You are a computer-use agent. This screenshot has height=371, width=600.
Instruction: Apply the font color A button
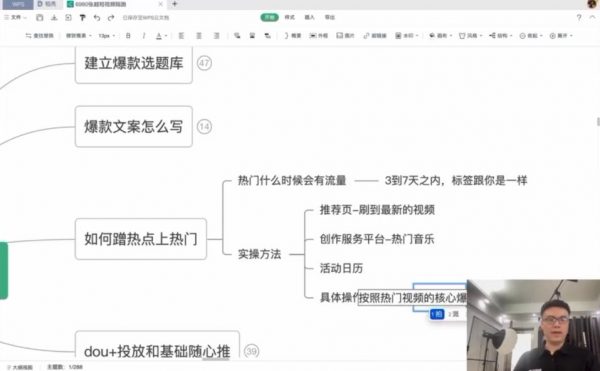tap(159, 36)
